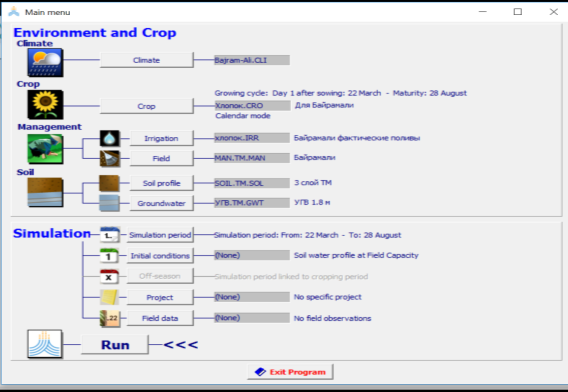
Task: Select the Bajram-Ali.CLI file field
Action: tap(252, 60)
